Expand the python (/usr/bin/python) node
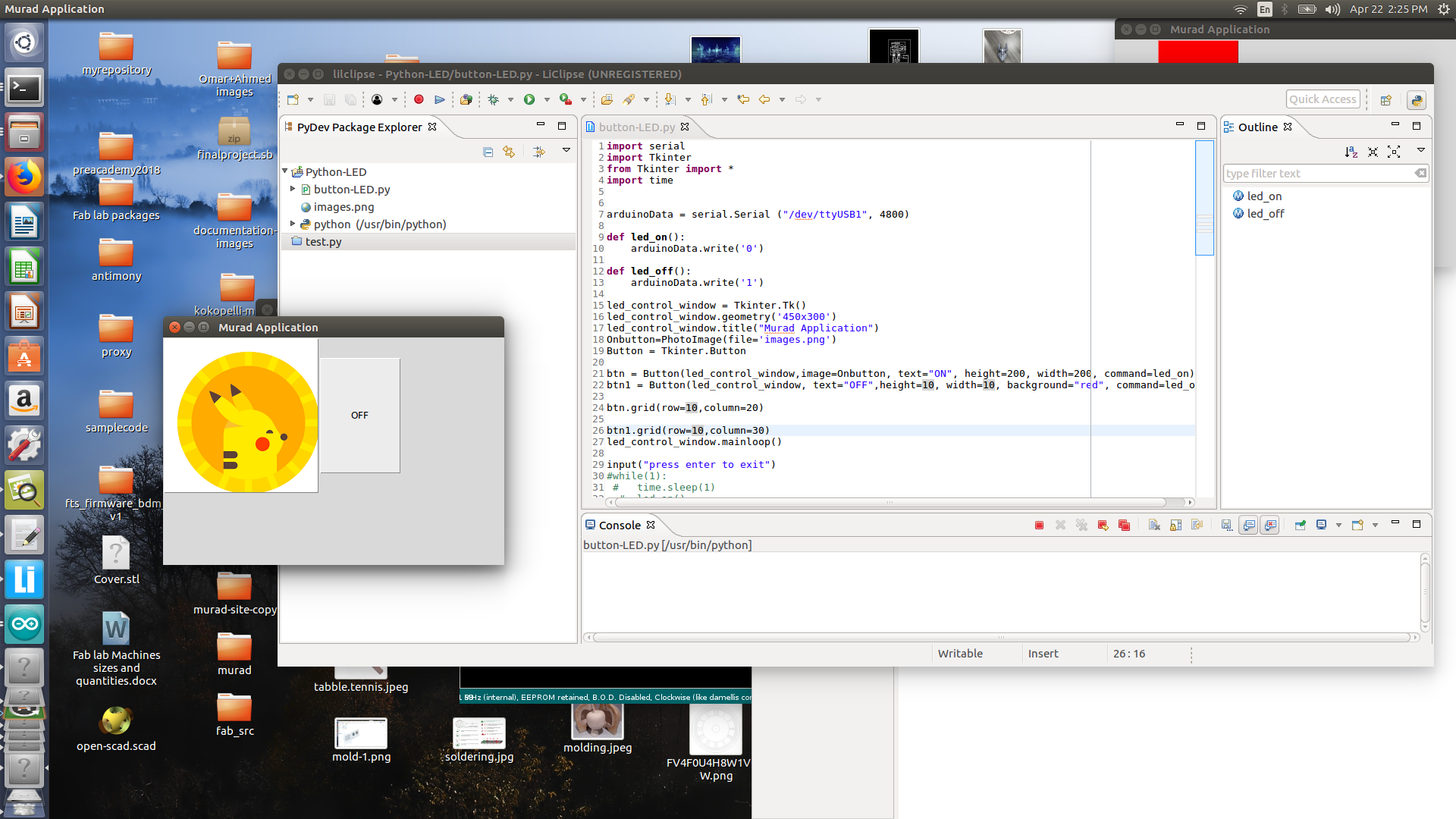 (x=293, y=224)
